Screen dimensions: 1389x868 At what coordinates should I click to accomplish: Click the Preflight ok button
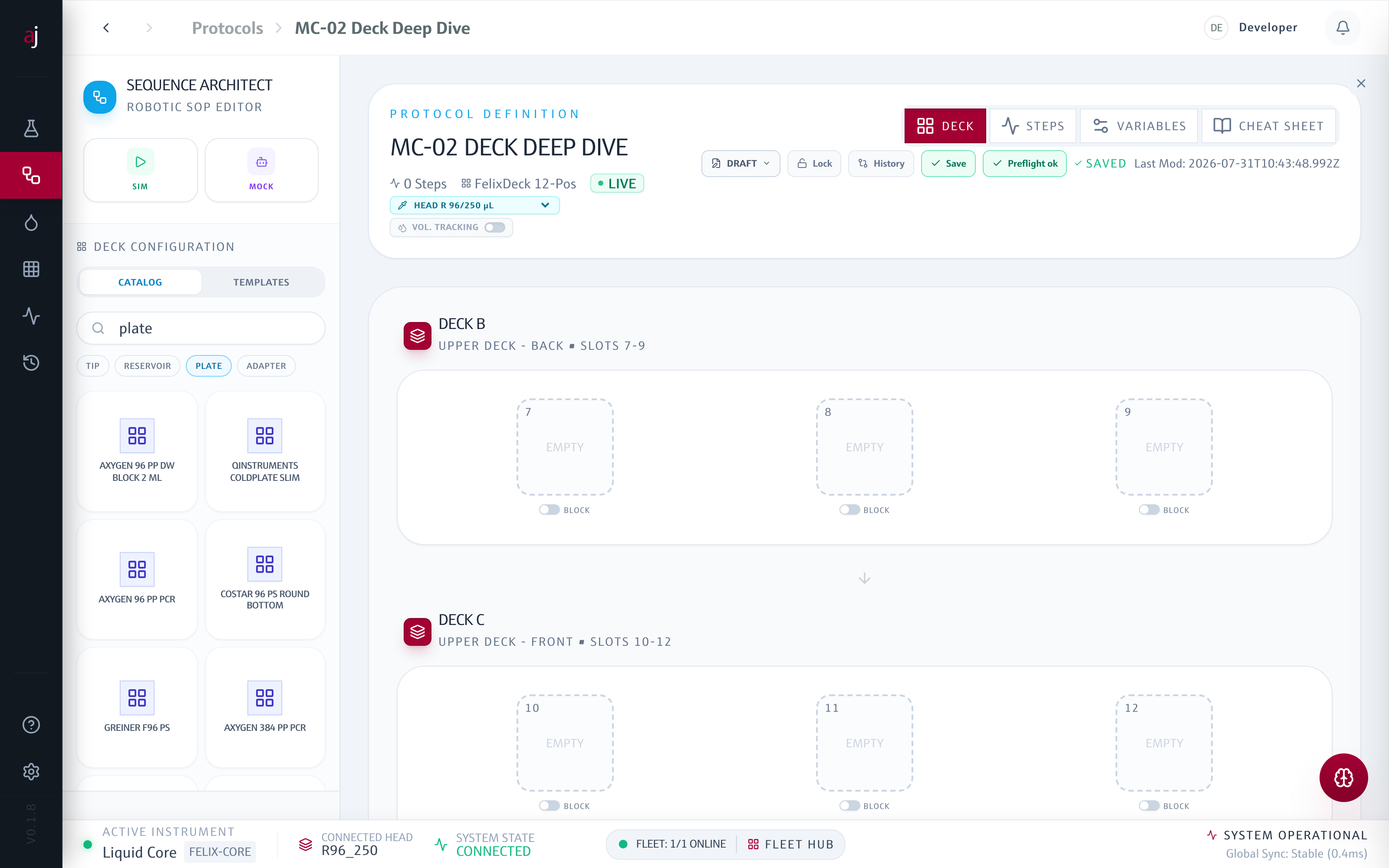click(1024, 164)
